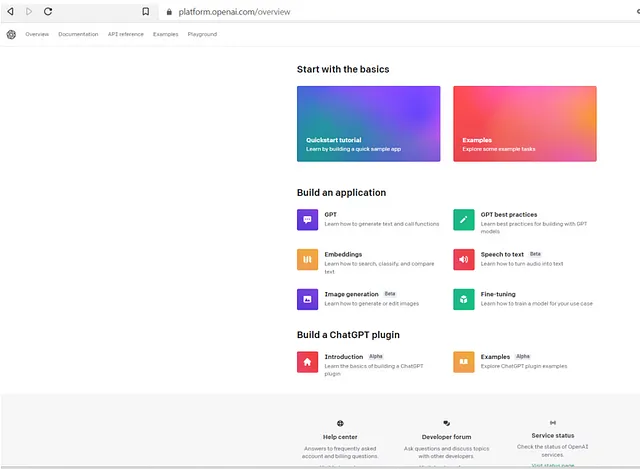Click 'Explore ChatGPT plugin examples' text
The height and width of the screenshot is (469, 640).
coord(524,366)
